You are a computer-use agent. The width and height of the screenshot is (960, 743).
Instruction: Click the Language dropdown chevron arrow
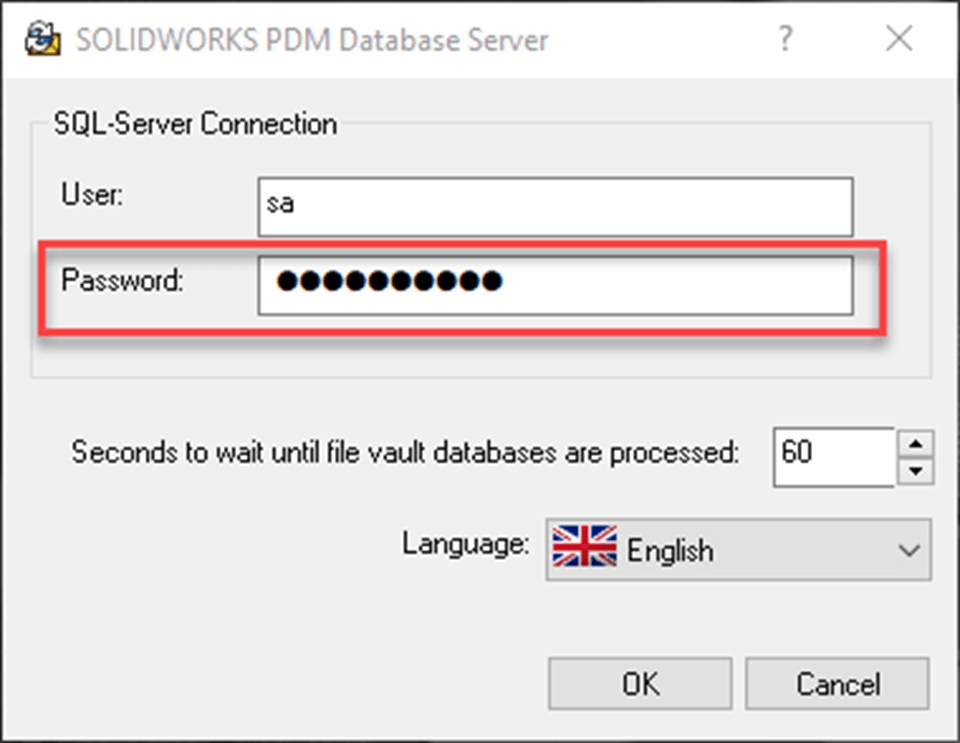tap(909, 549)
